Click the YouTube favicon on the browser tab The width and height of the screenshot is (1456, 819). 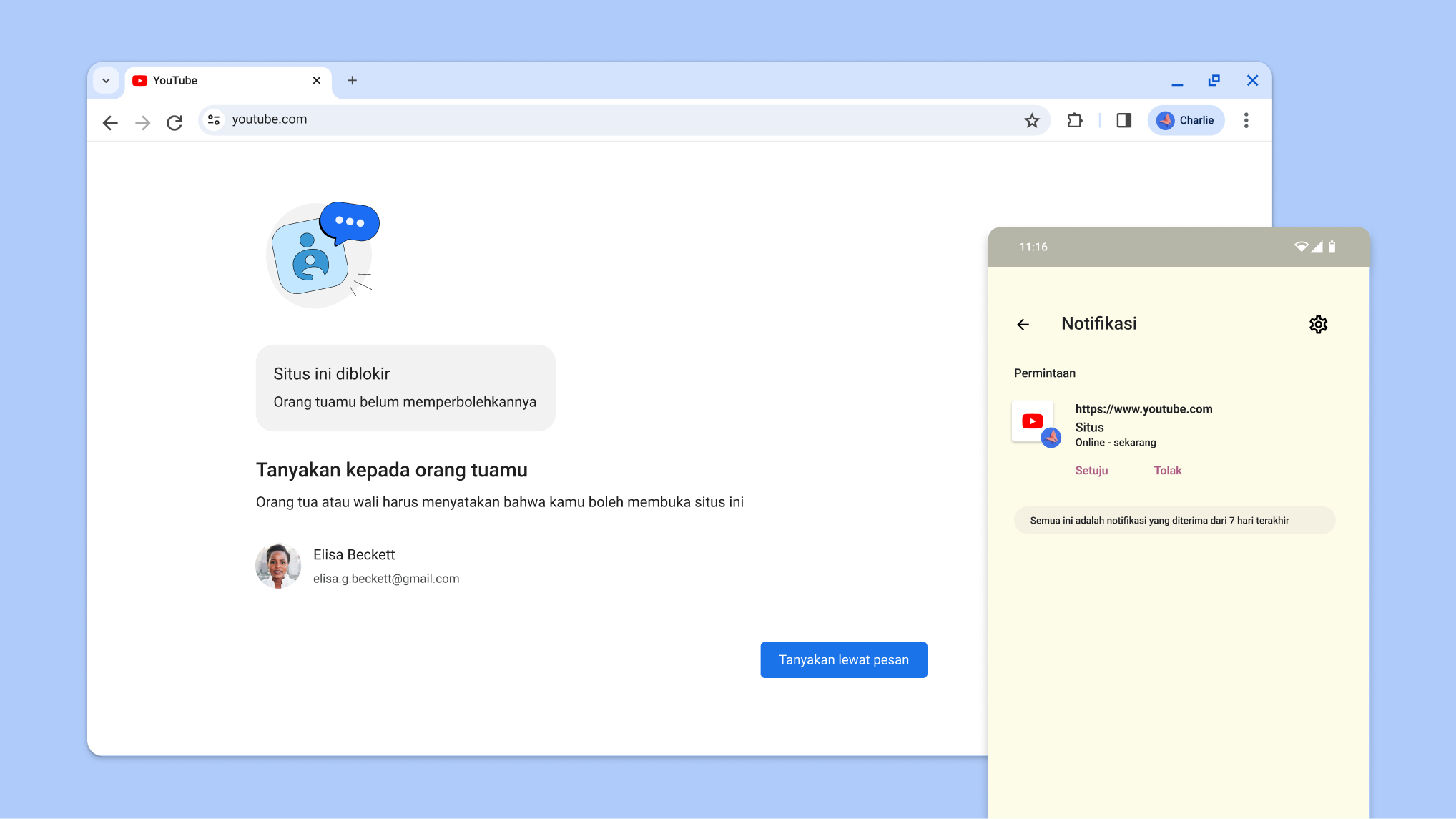click(x=140, y=80)
